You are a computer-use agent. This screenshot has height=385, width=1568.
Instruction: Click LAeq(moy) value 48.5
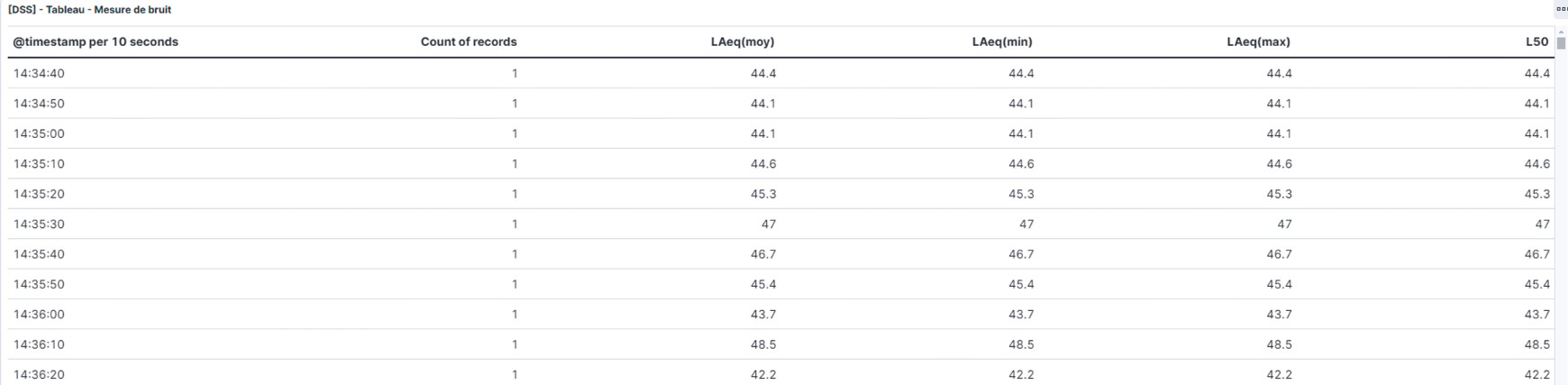click(x=763, y=344)
